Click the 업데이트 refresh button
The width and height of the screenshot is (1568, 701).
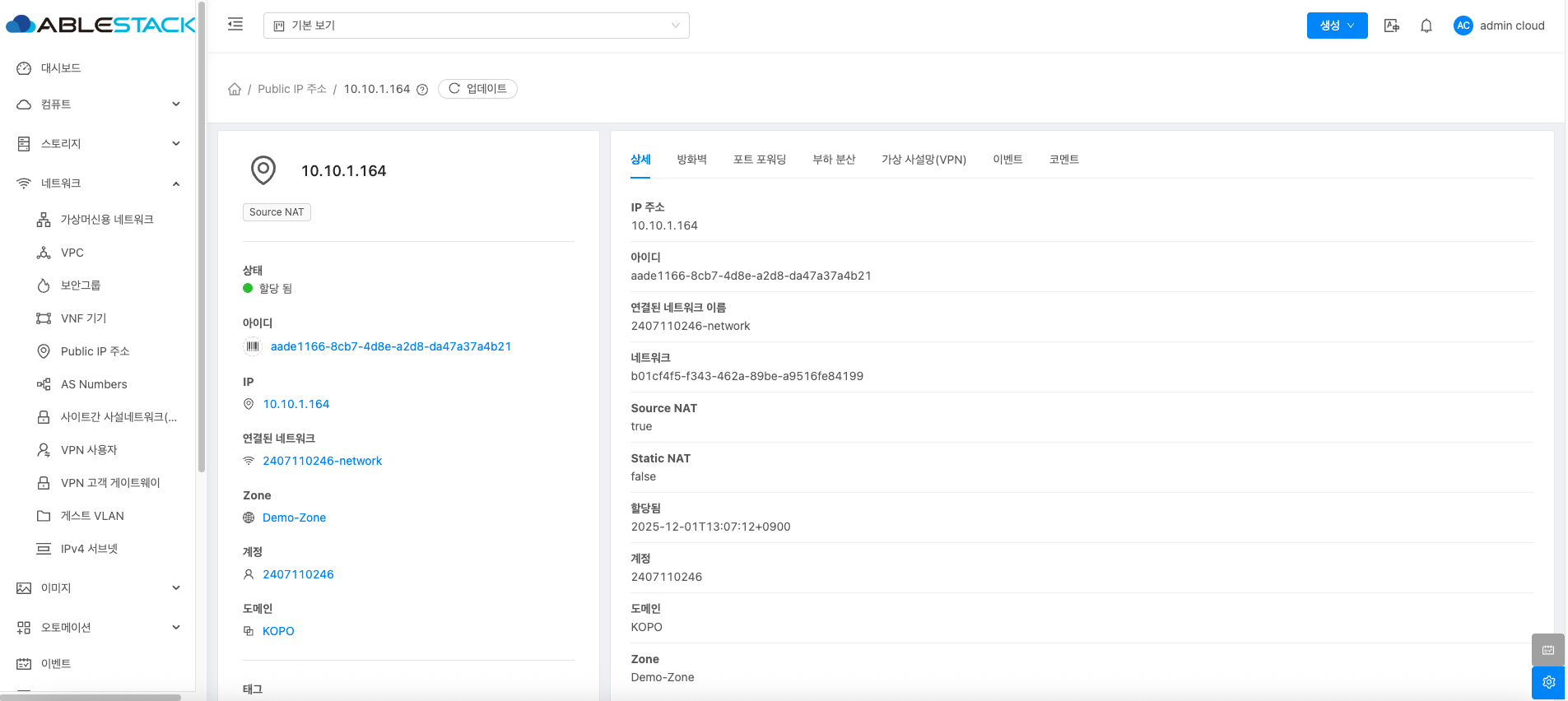477,89
